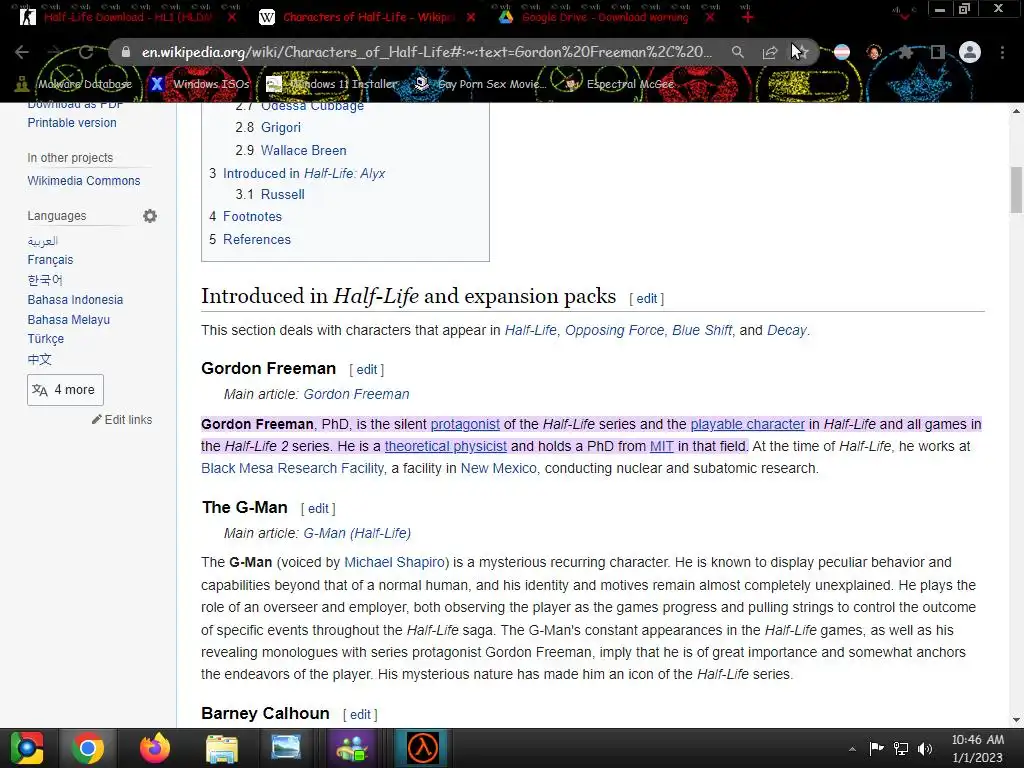Click the address bar URL field
Viewport: 1024px width, 768px height.
(x=426, y=52)
